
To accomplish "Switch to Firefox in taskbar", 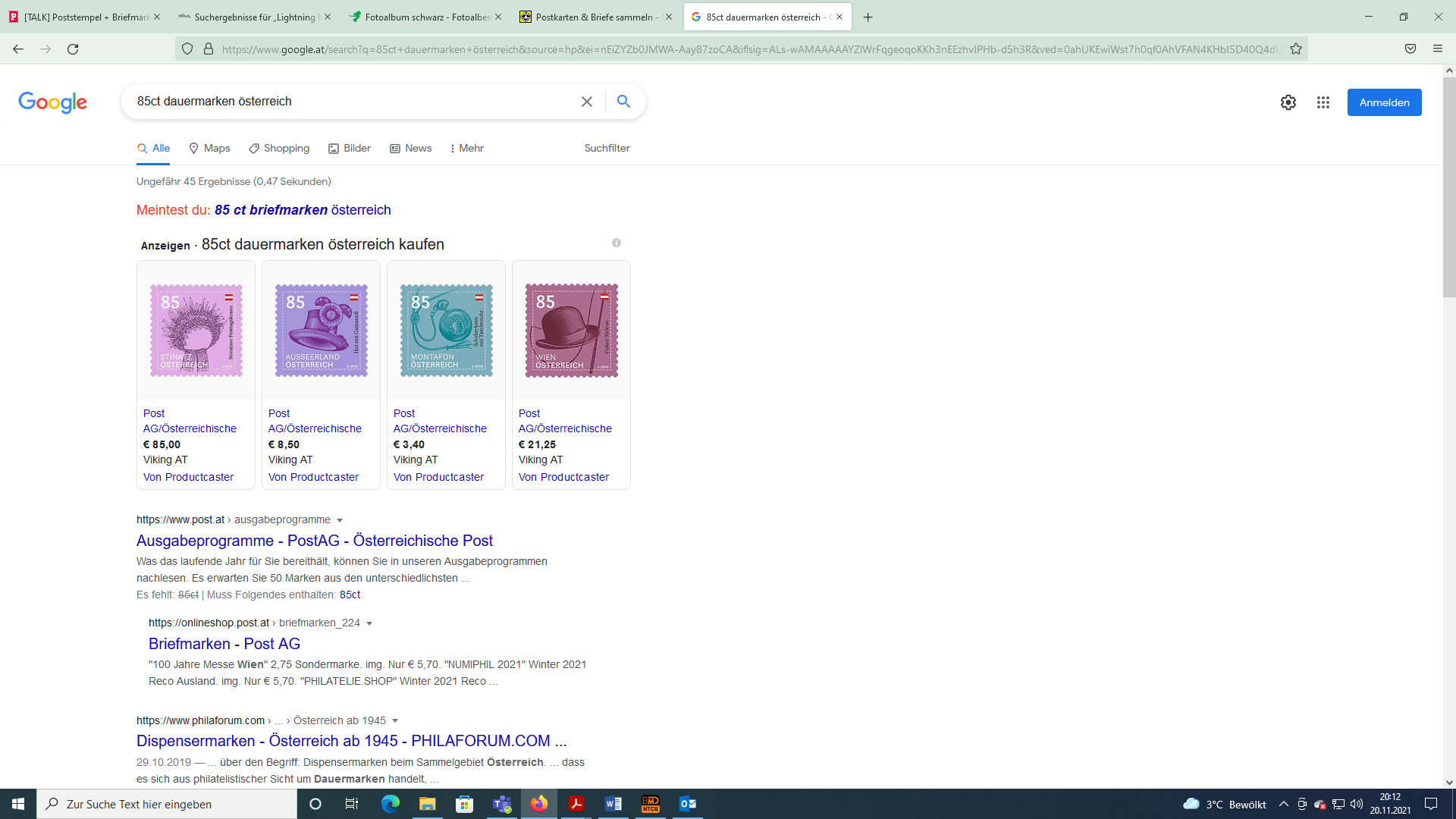I will click(x=539, y=804).
